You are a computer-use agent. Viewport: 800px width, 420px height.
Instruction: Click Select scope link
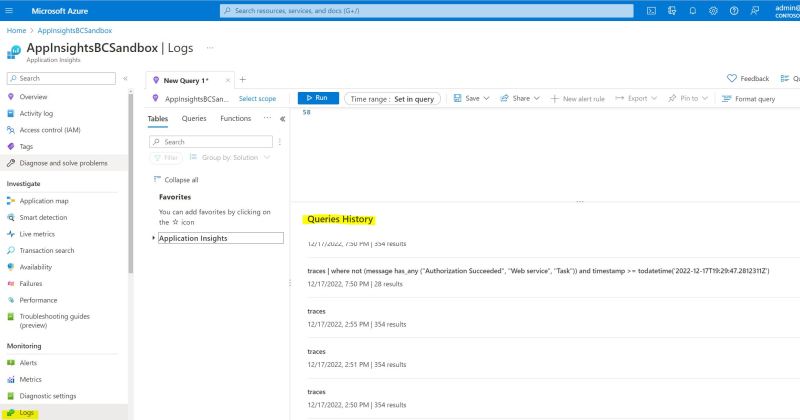click(257, 98)
